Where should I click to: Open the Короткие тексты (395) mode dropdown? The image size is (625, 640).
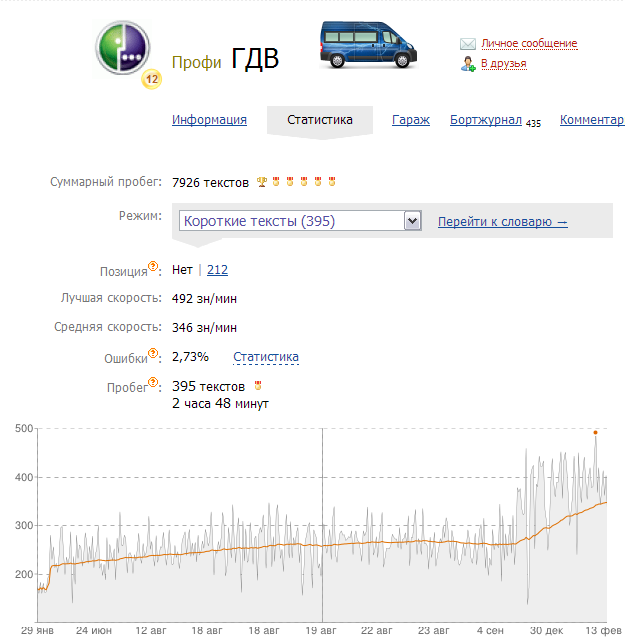point(300,221)
